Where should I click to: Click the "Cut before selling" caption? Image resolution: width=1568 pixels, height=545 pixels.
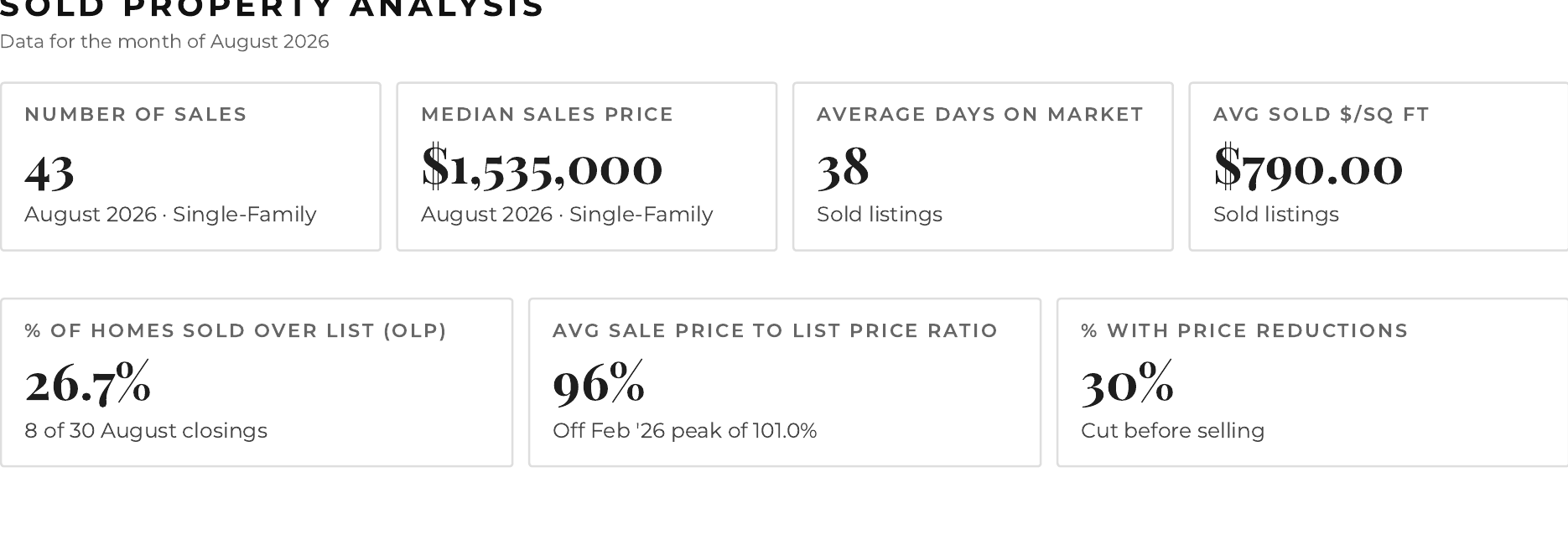click(1173, 431)
